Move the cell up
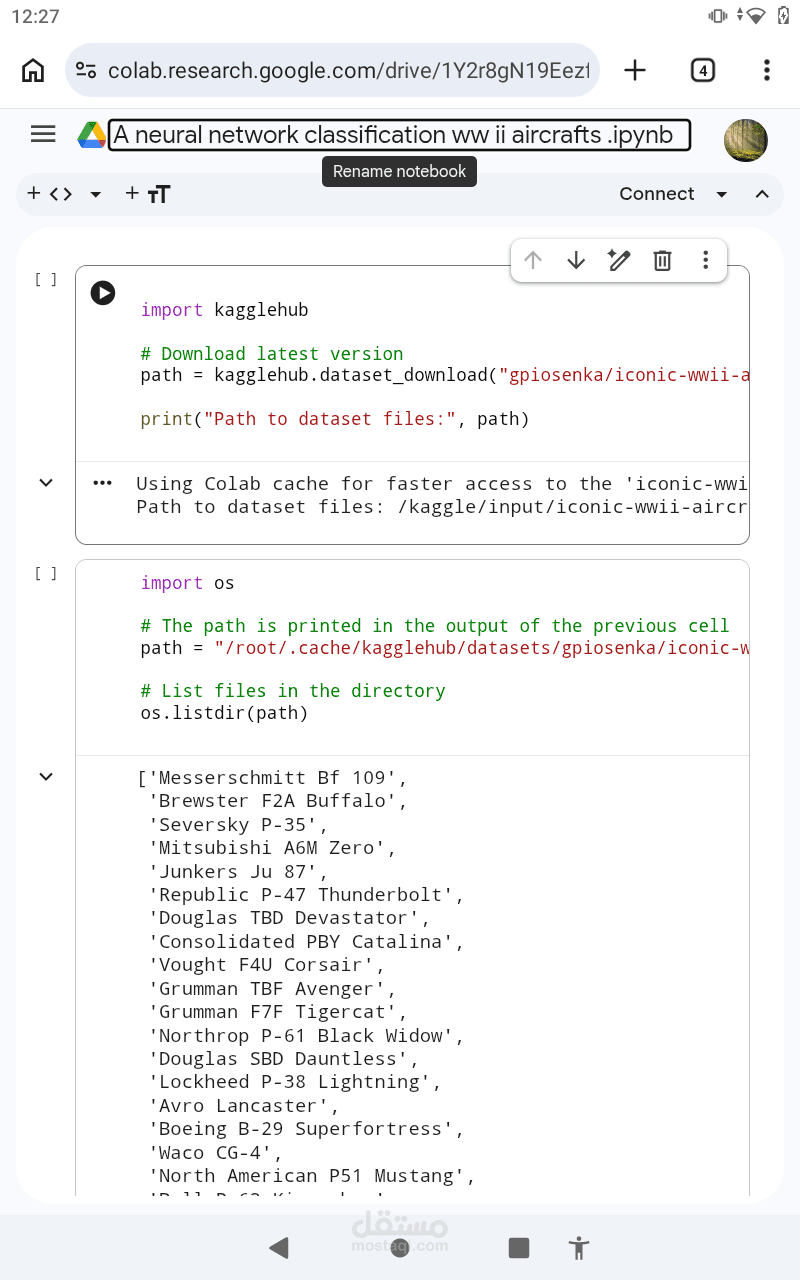 coord(533,260)
